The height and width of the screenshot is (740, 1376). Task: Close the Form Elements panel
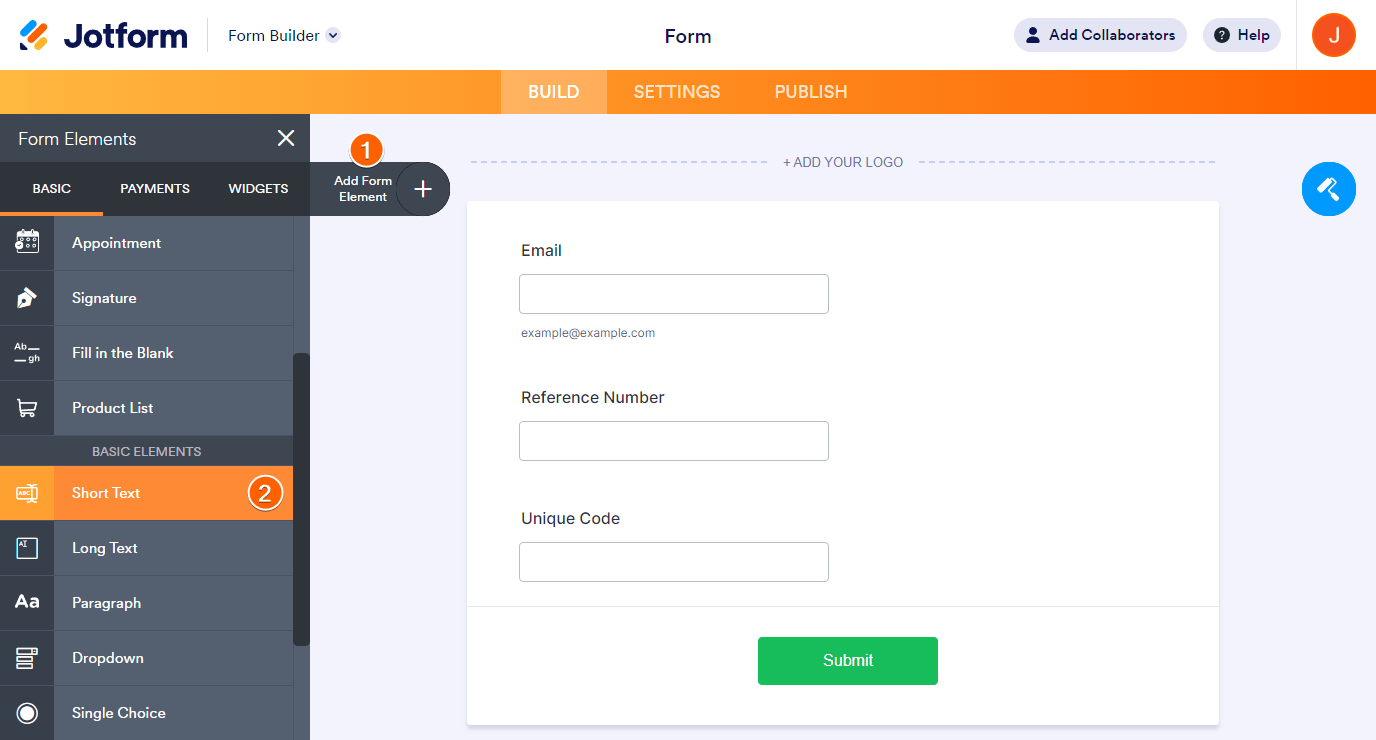point(286,139)
